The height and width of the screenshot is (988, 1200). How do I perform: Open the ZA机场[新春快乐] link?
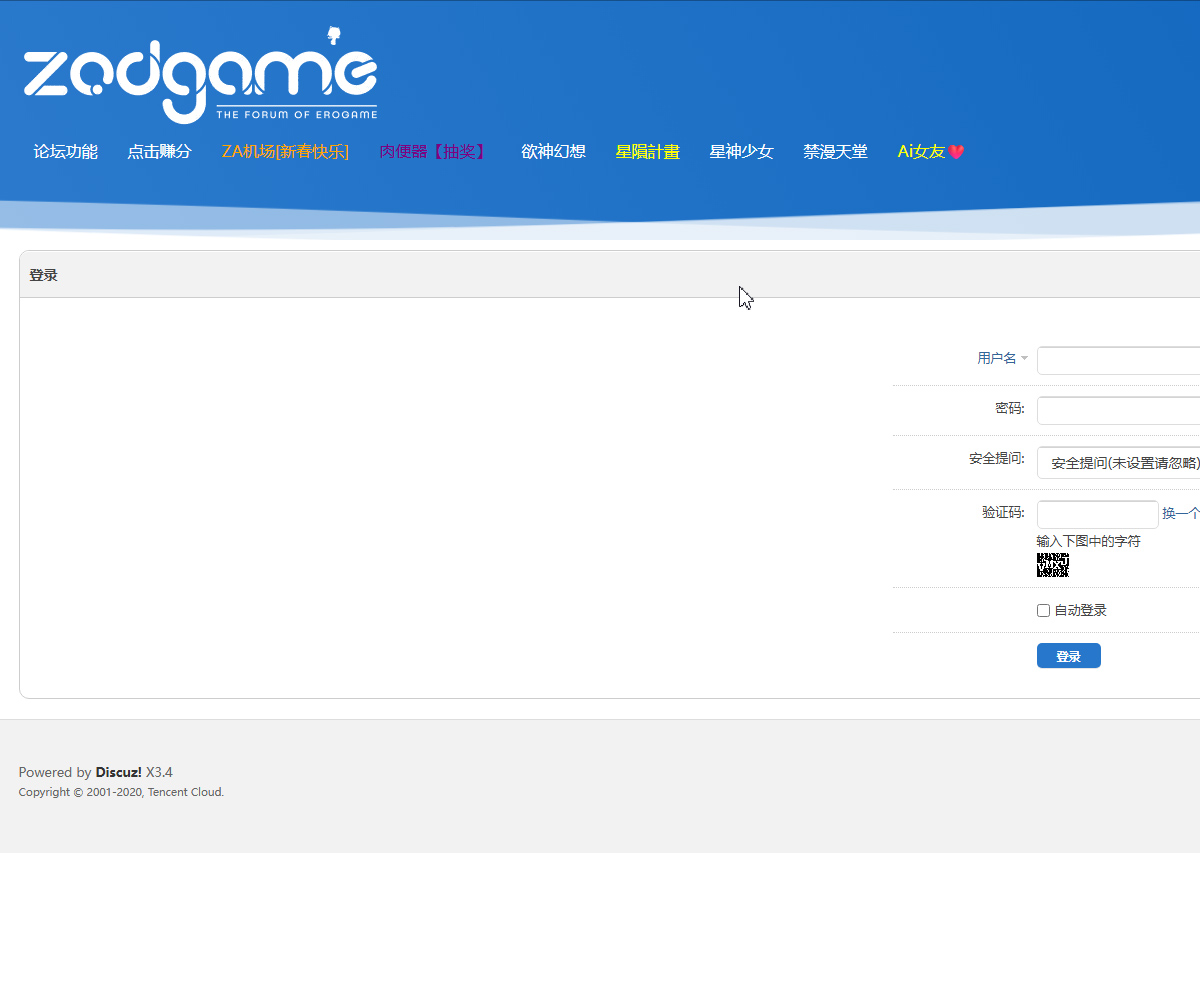coord(285,152)
